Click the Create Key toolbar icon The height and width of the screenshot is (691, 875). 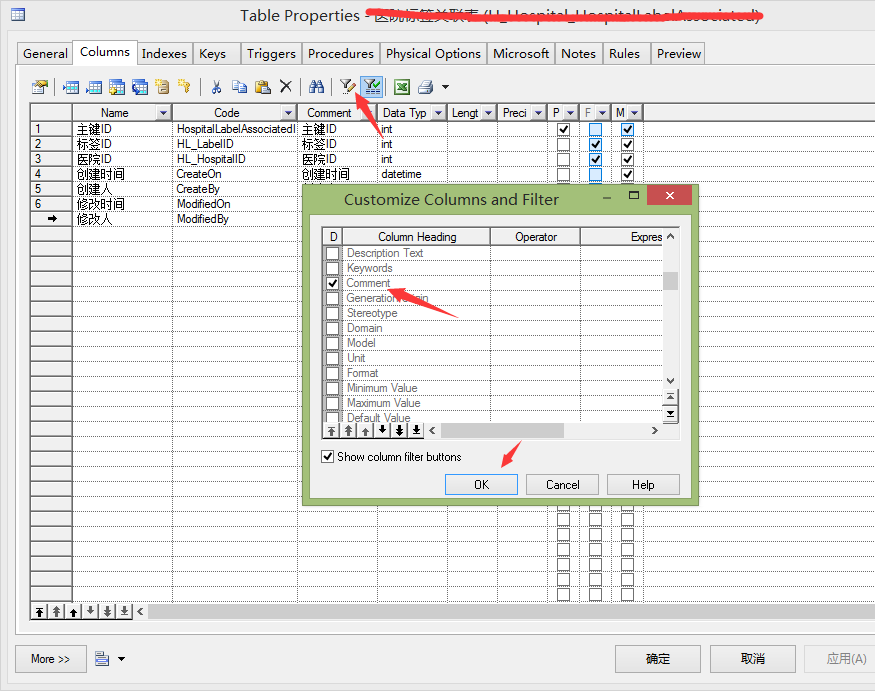(x=184, y=87)
